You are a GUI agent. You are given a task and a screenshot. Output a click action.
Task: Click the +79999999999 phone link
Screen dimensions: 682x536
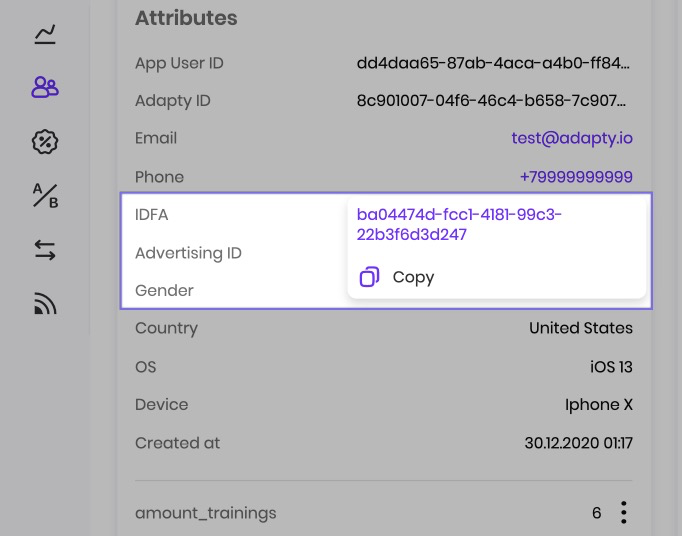click(x=576, y=177)
